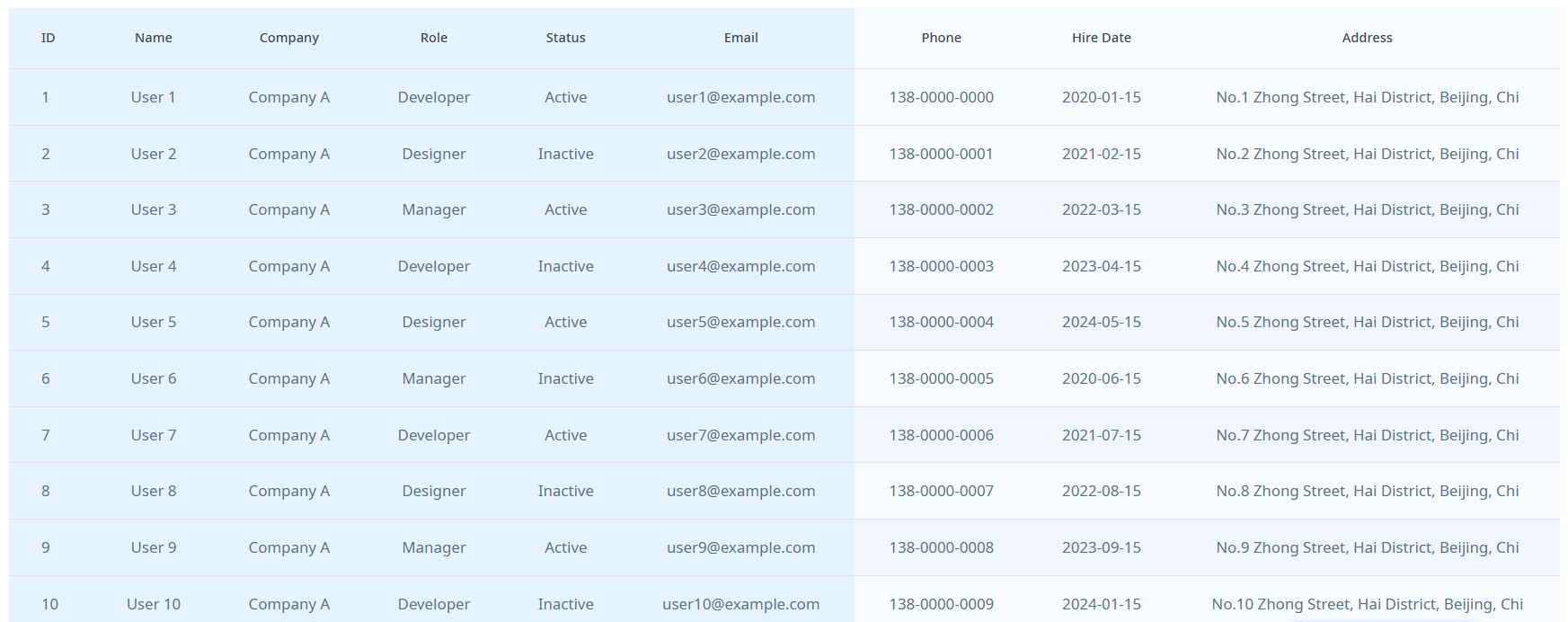Click email user1@example.com

741,97
